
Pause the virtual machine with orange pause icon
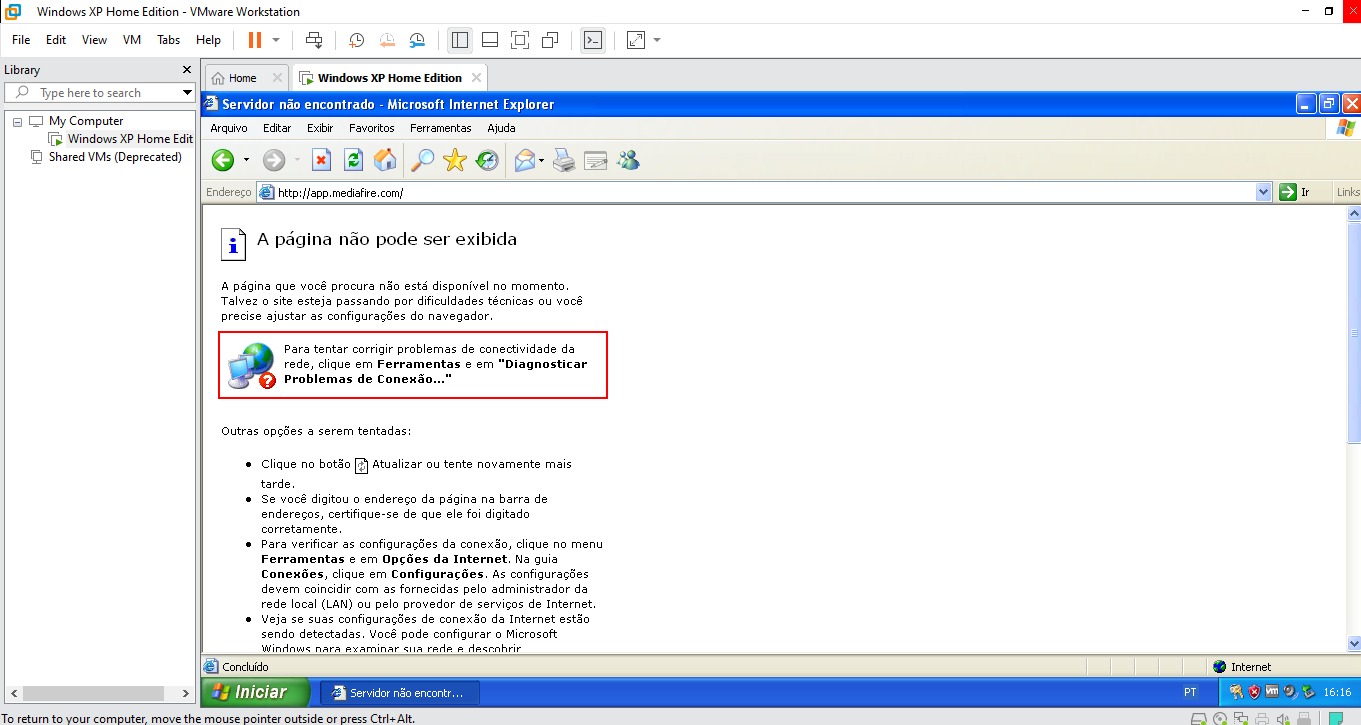point(255,40)
